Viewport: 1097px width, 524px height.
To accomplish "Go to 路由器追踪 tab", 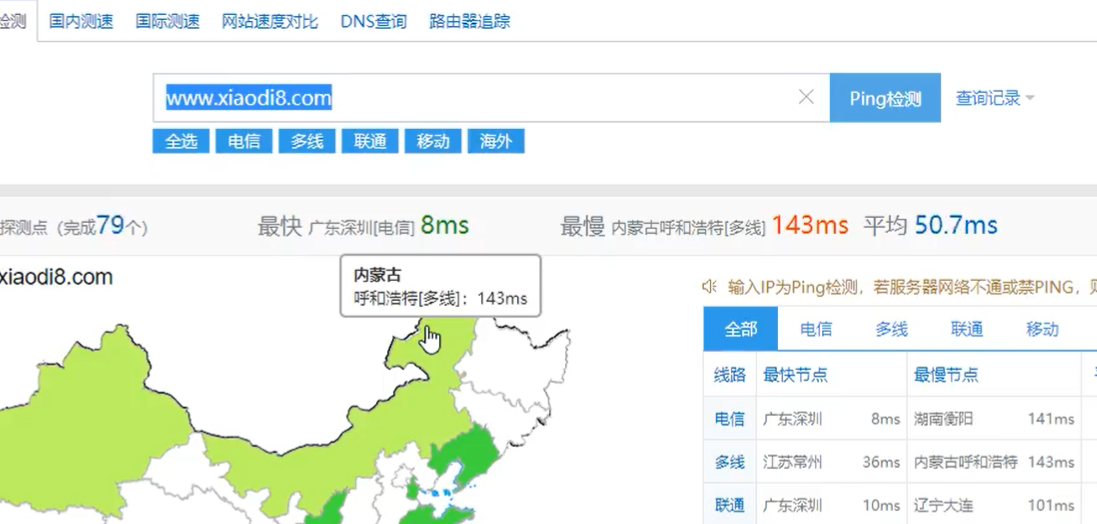I will 469,21.
